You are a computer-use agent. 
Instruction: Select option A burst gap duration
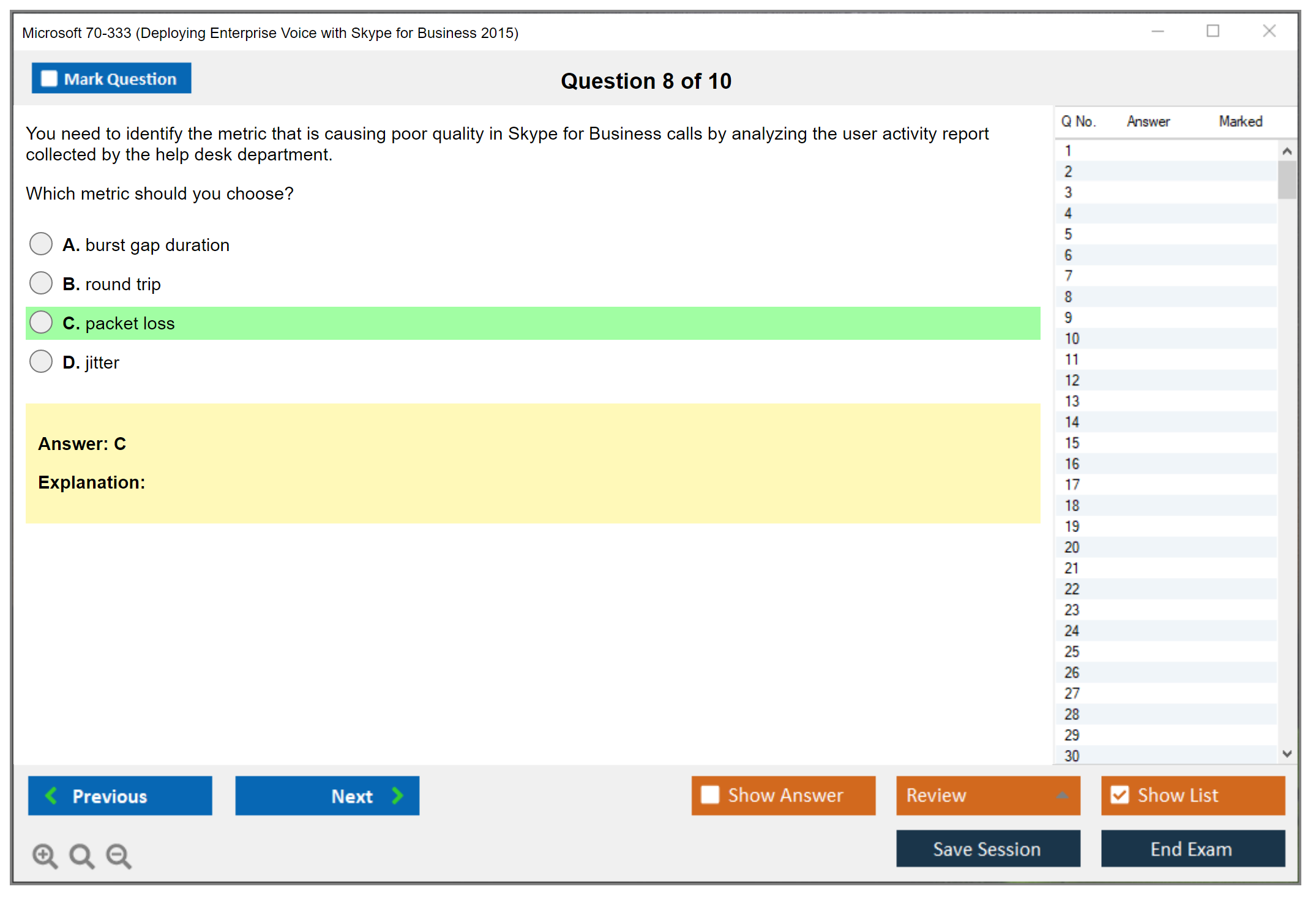(41, 244)
